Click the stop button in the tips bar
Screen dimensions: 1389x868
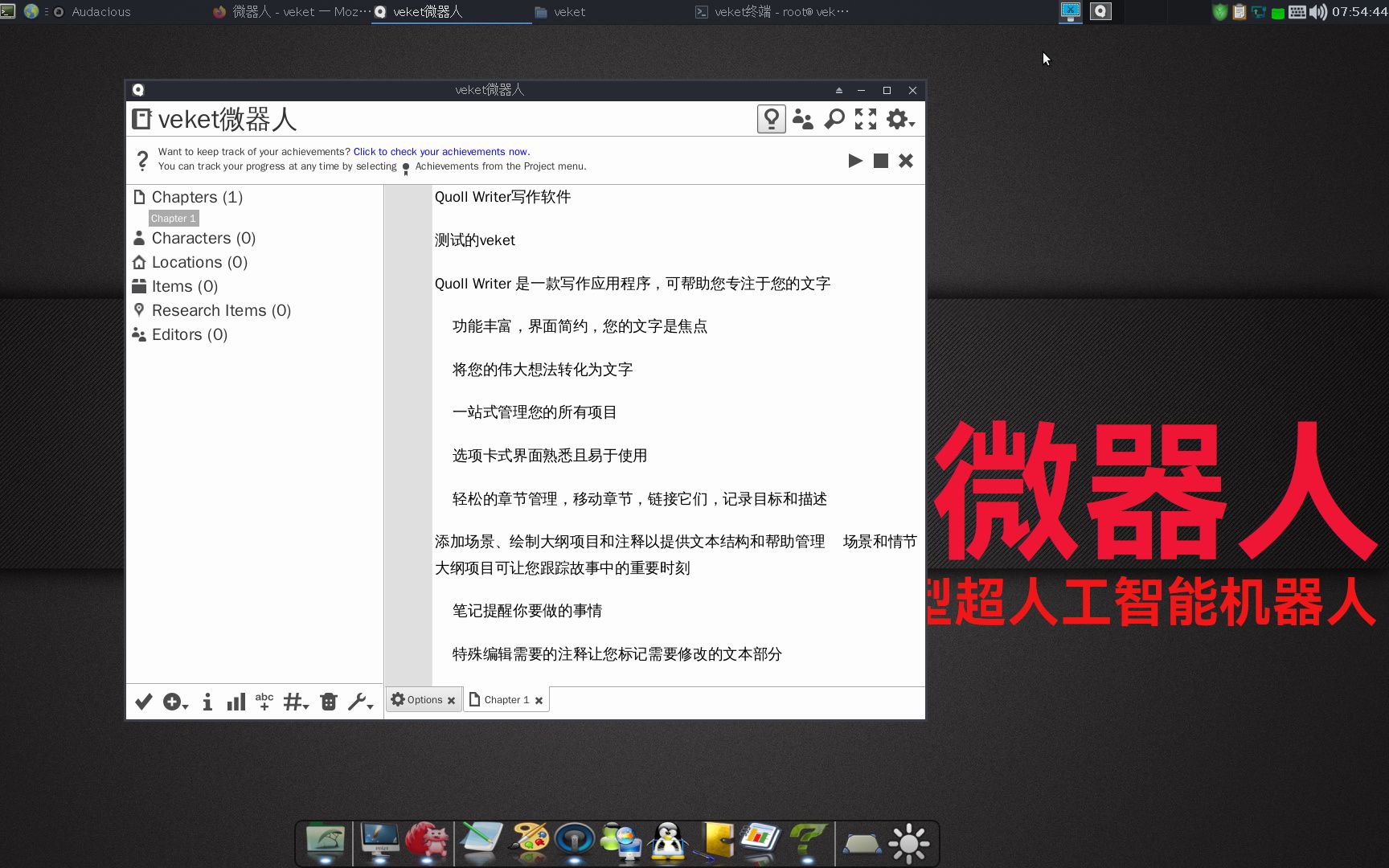point(881,161)
